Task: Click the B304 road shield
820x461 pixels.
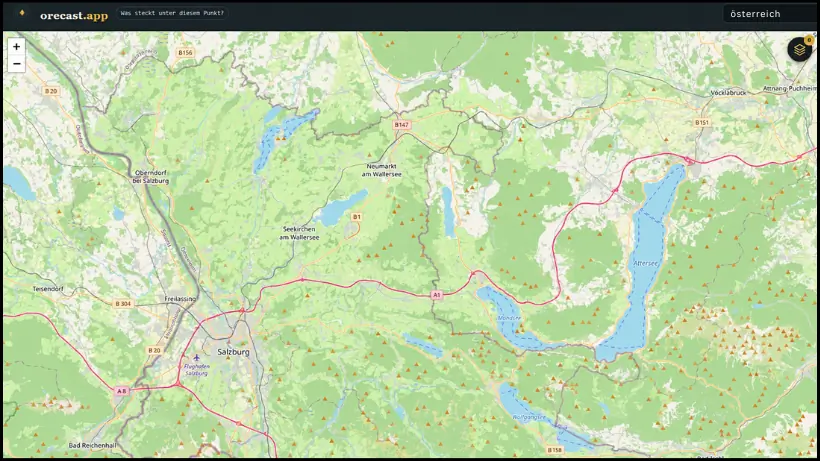Action: (123, 304)
